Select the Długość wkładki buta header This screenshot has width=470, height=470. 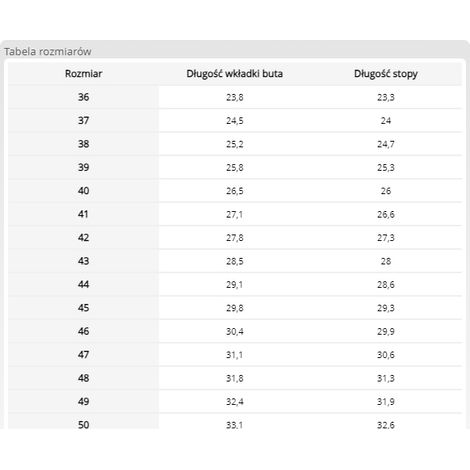coord(234,74)
